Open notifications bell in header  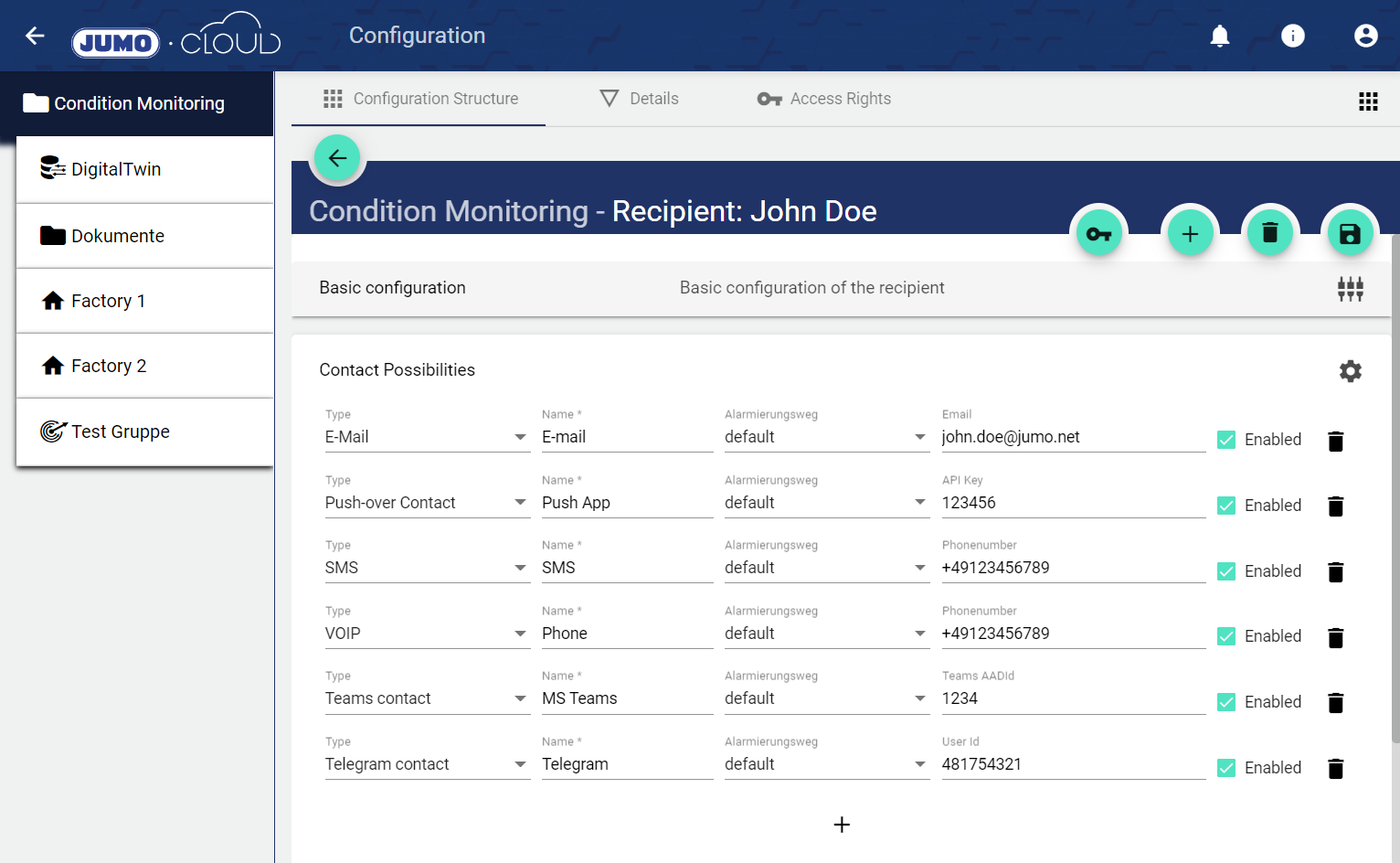(1219, 36)
